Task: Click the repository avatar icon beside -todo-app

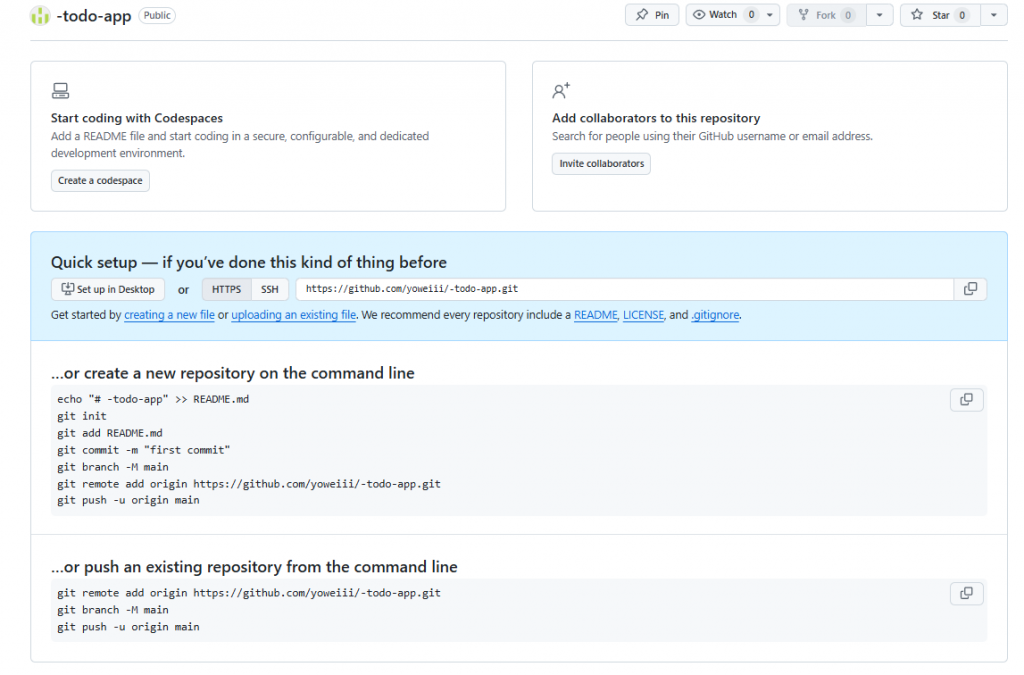Action: 40,16
